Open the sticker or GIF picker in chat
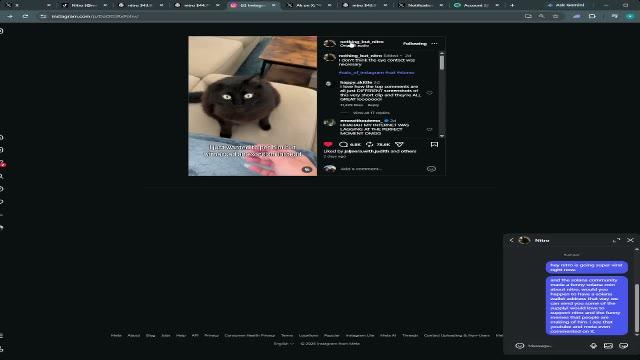 click(624, 346)
